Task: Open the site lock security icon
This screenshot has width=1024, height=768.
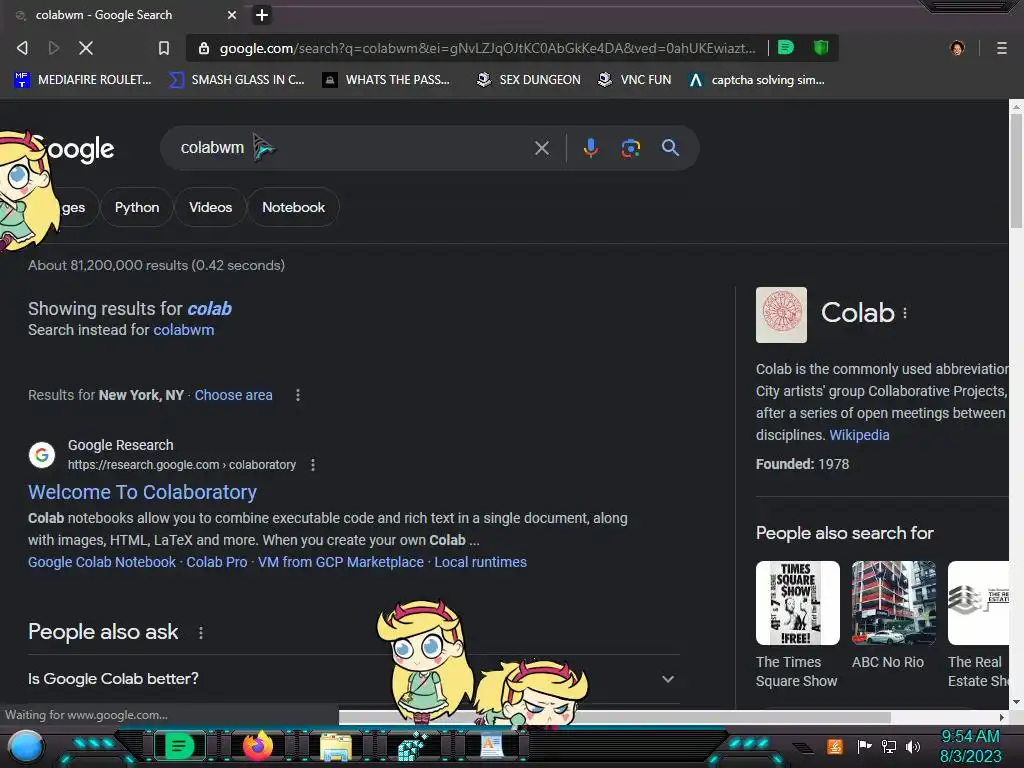Action: tap(204, 48)
